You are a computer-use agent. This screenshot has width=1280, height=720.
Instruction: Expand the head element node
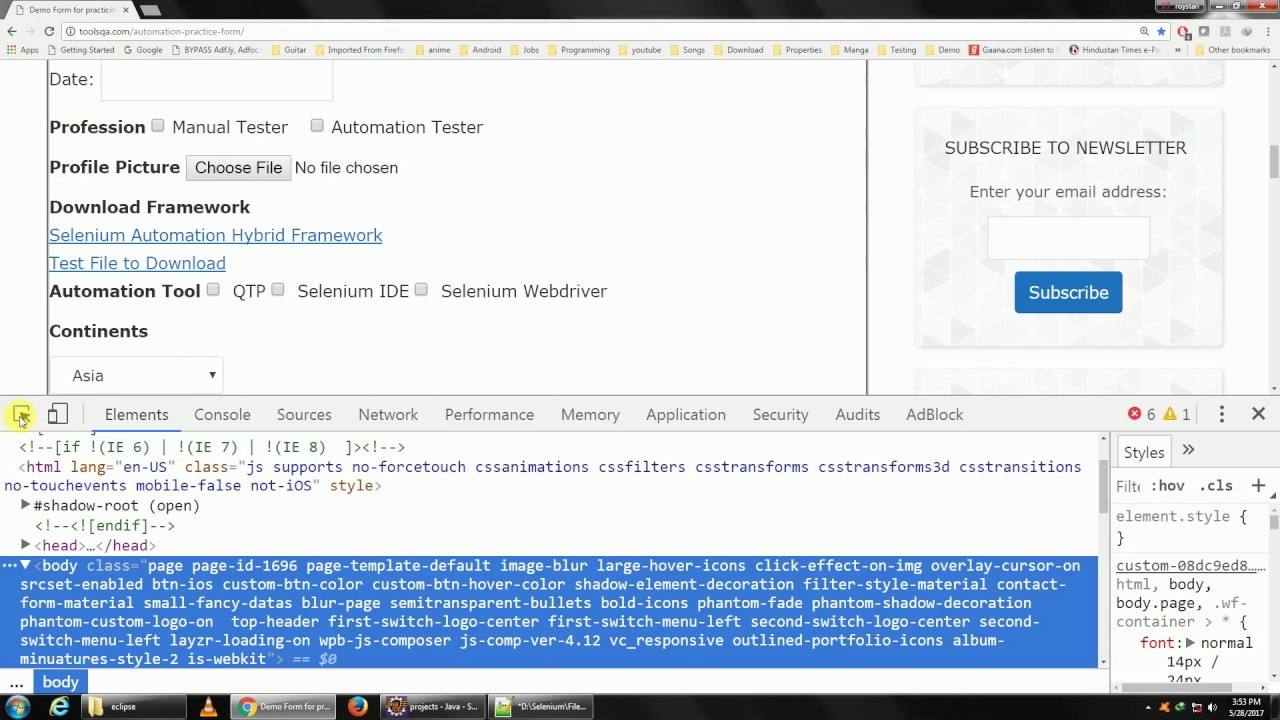pyautogui.click(x=26, y=546)
